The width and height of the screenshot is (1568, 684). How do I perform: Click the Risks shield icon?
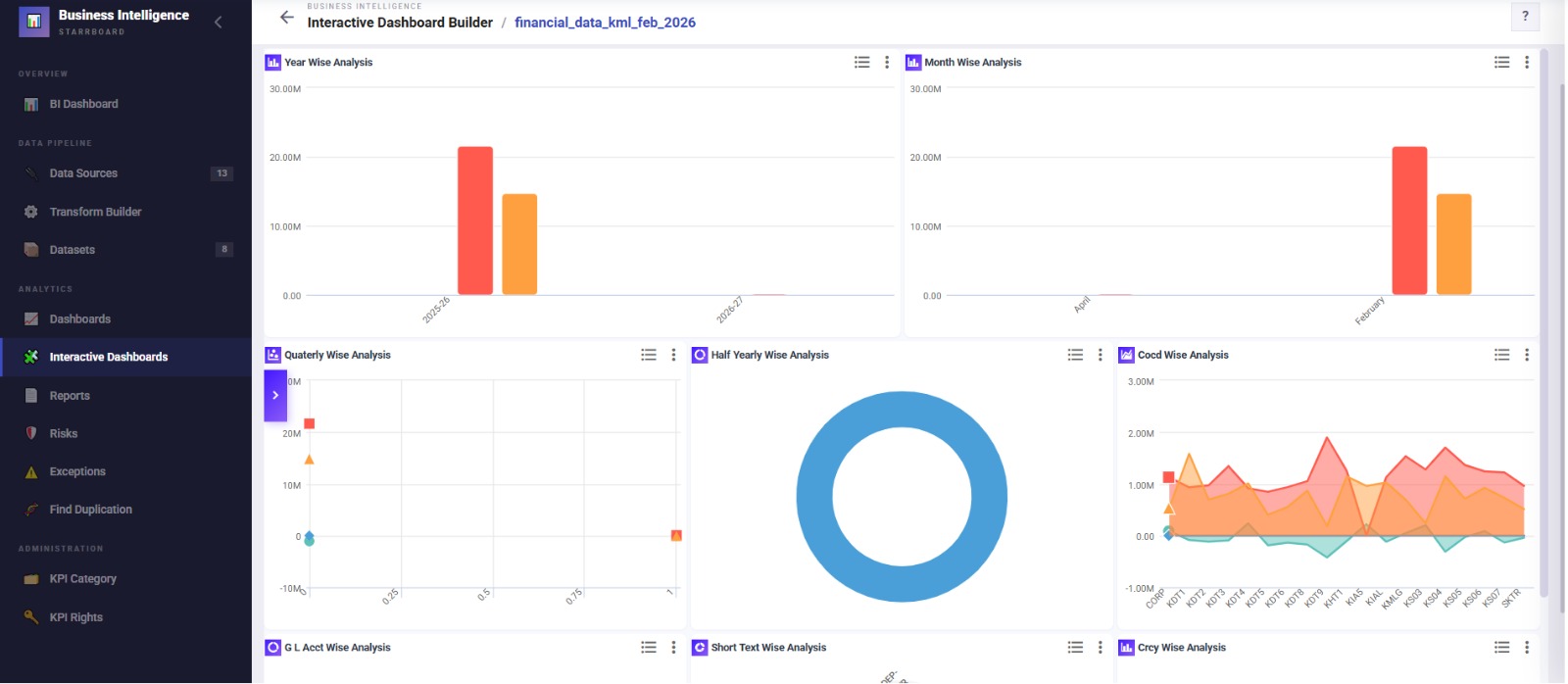31,433
